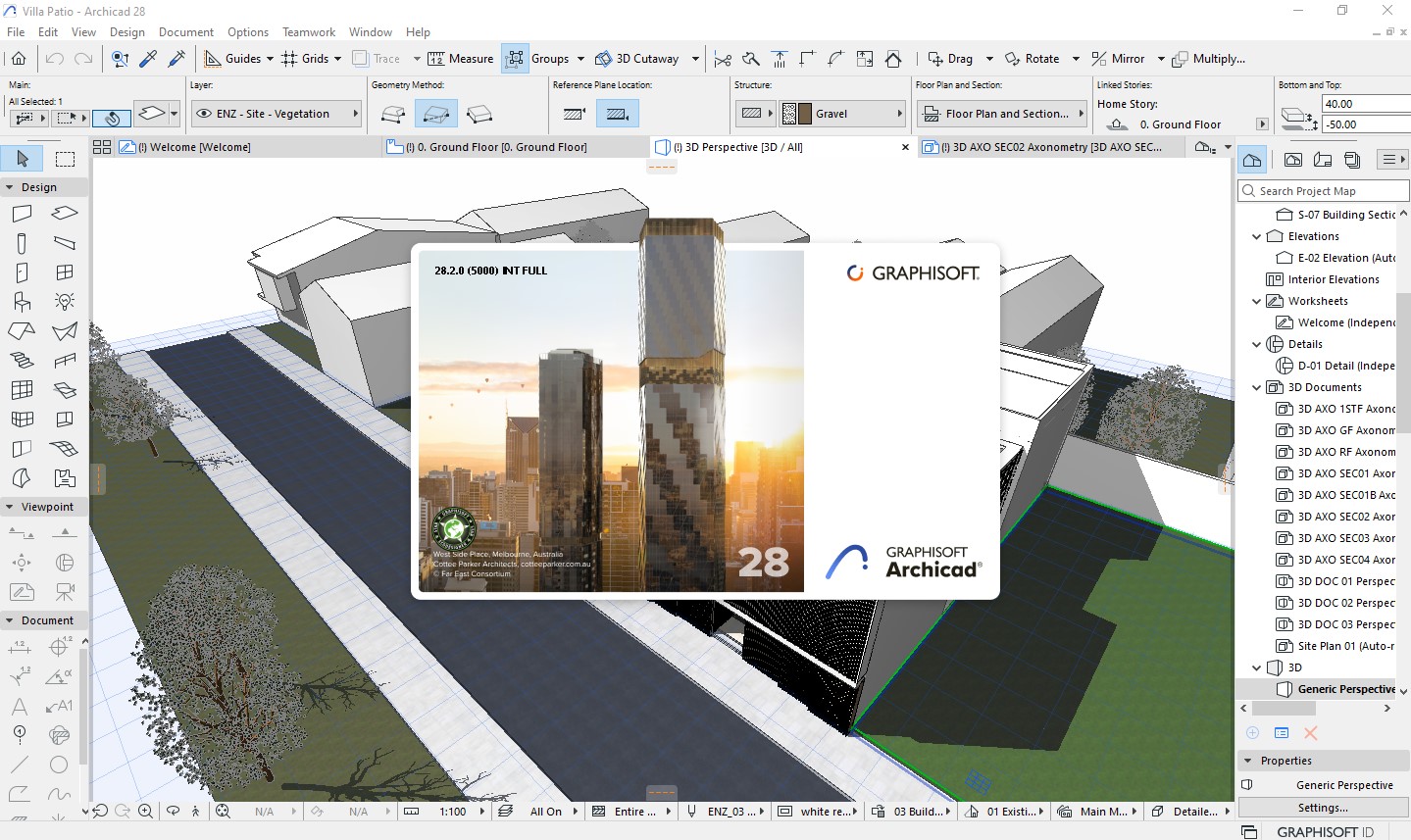Toggle Guides on or off
The image size is (1411, 840).
[x=233, y=59]
